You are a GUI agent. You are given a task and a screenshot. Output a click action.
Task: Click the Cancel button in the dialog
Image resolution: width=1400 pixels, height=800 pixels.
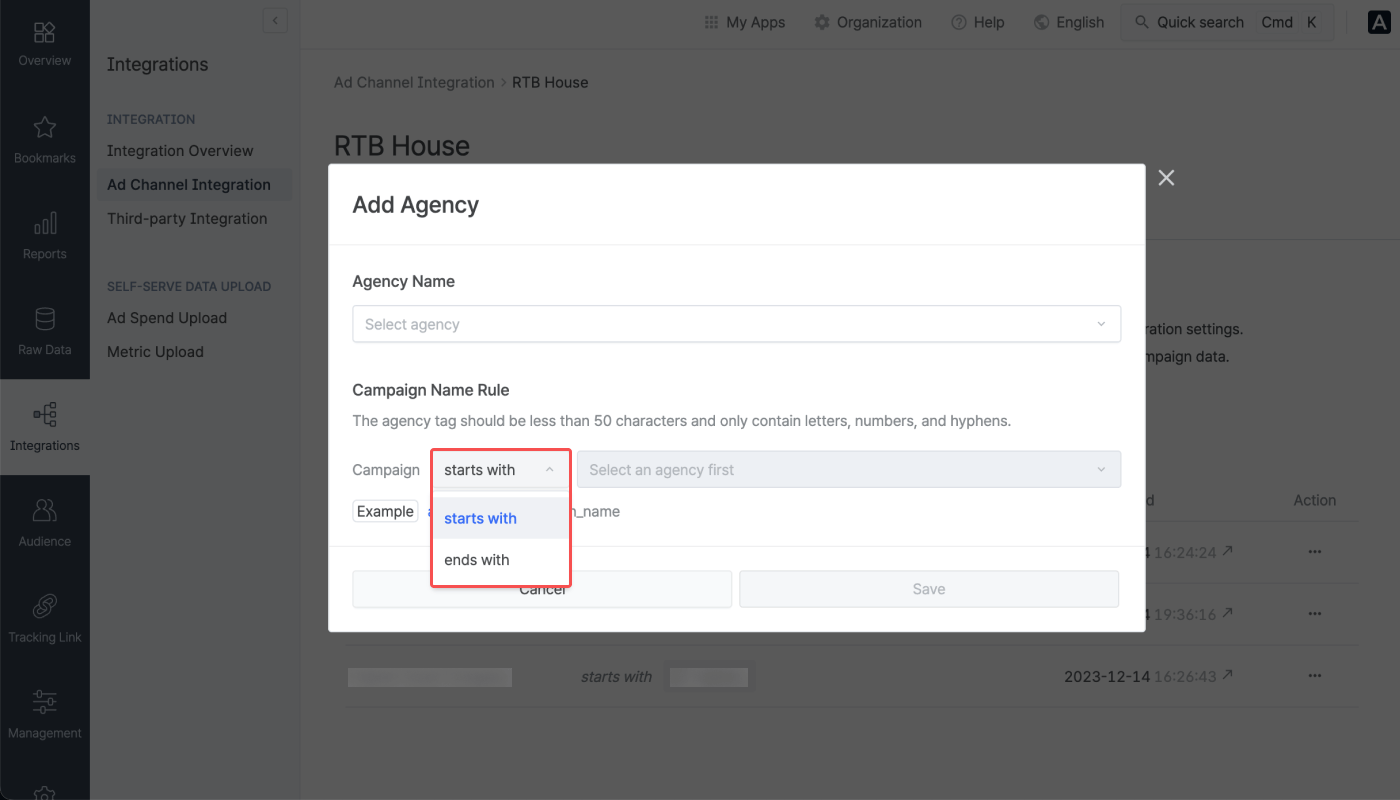pos(542,589)
